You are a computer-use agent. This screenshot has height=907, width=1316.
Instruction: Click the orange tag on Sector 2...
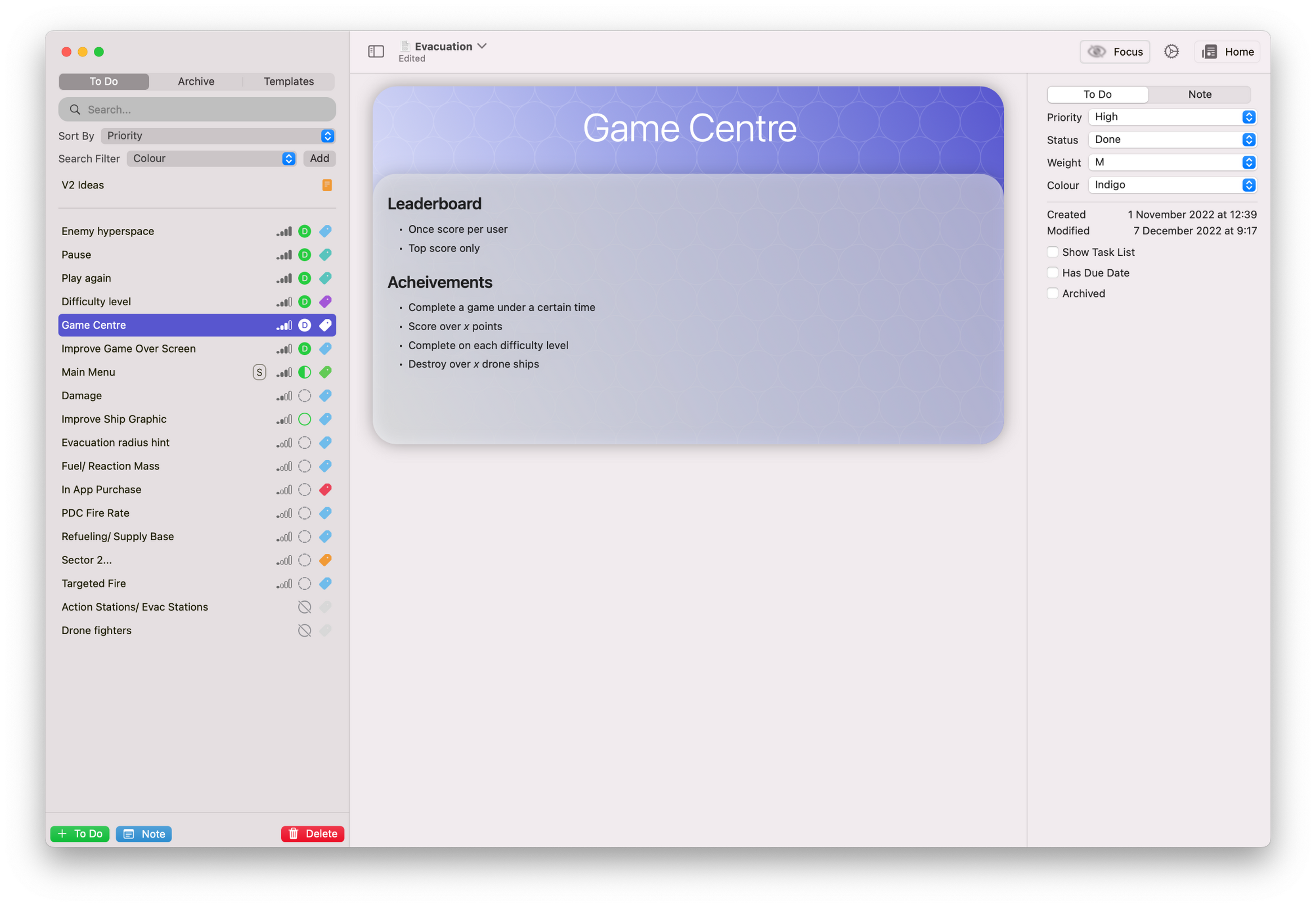pos(325,561)
